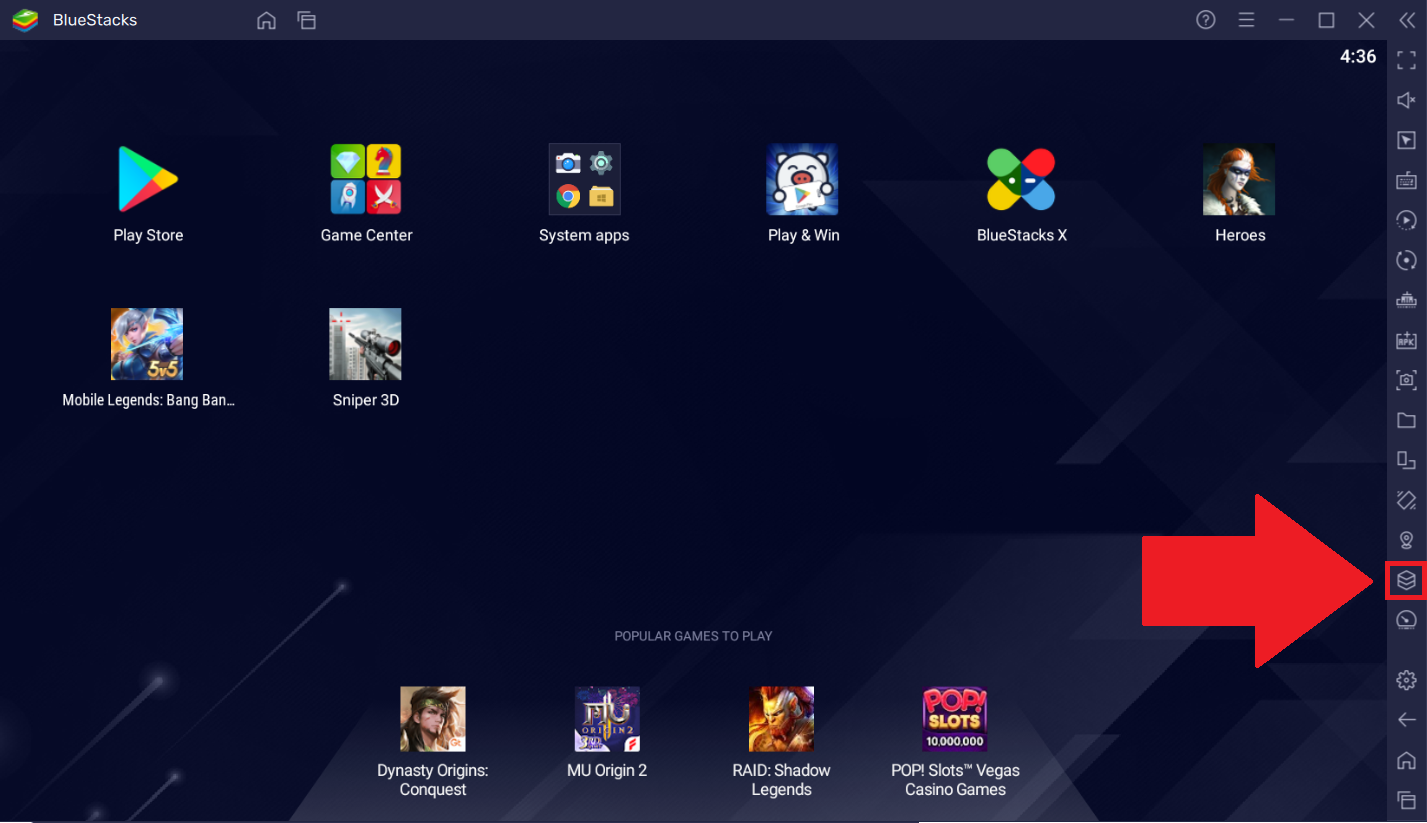Open Help with the question mark icon
This screenshot has height=823, width=1427.
click(x=1205, y=19)
